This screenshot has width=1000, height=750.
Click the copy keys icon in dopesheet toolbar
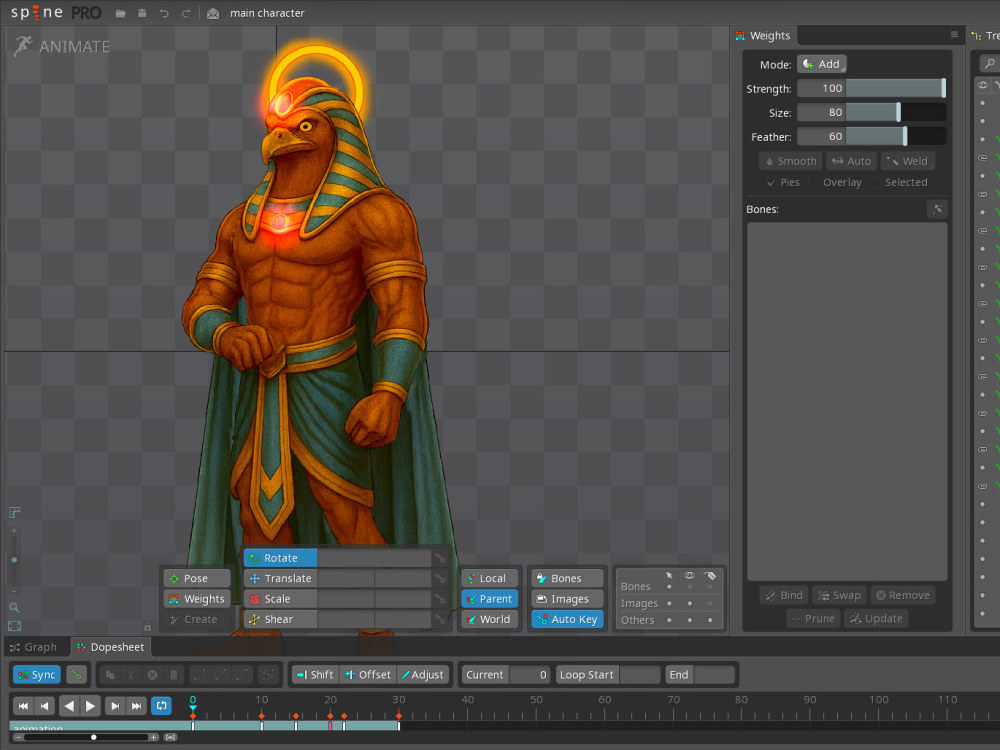pos(110,674)
